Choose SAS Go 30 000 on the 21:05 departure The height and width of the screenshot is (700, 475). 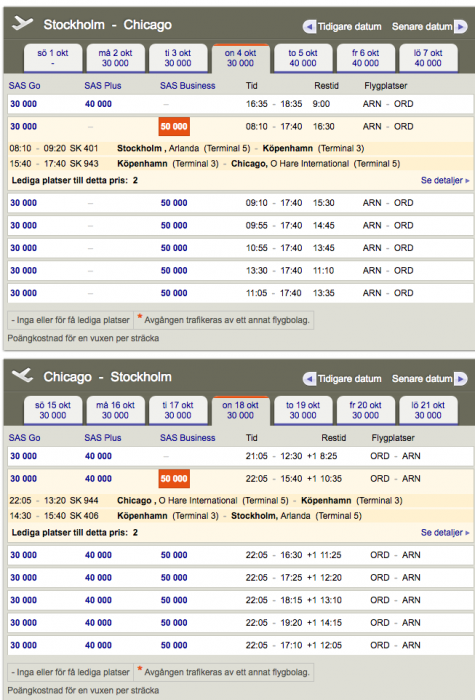(x=24, y=456)
